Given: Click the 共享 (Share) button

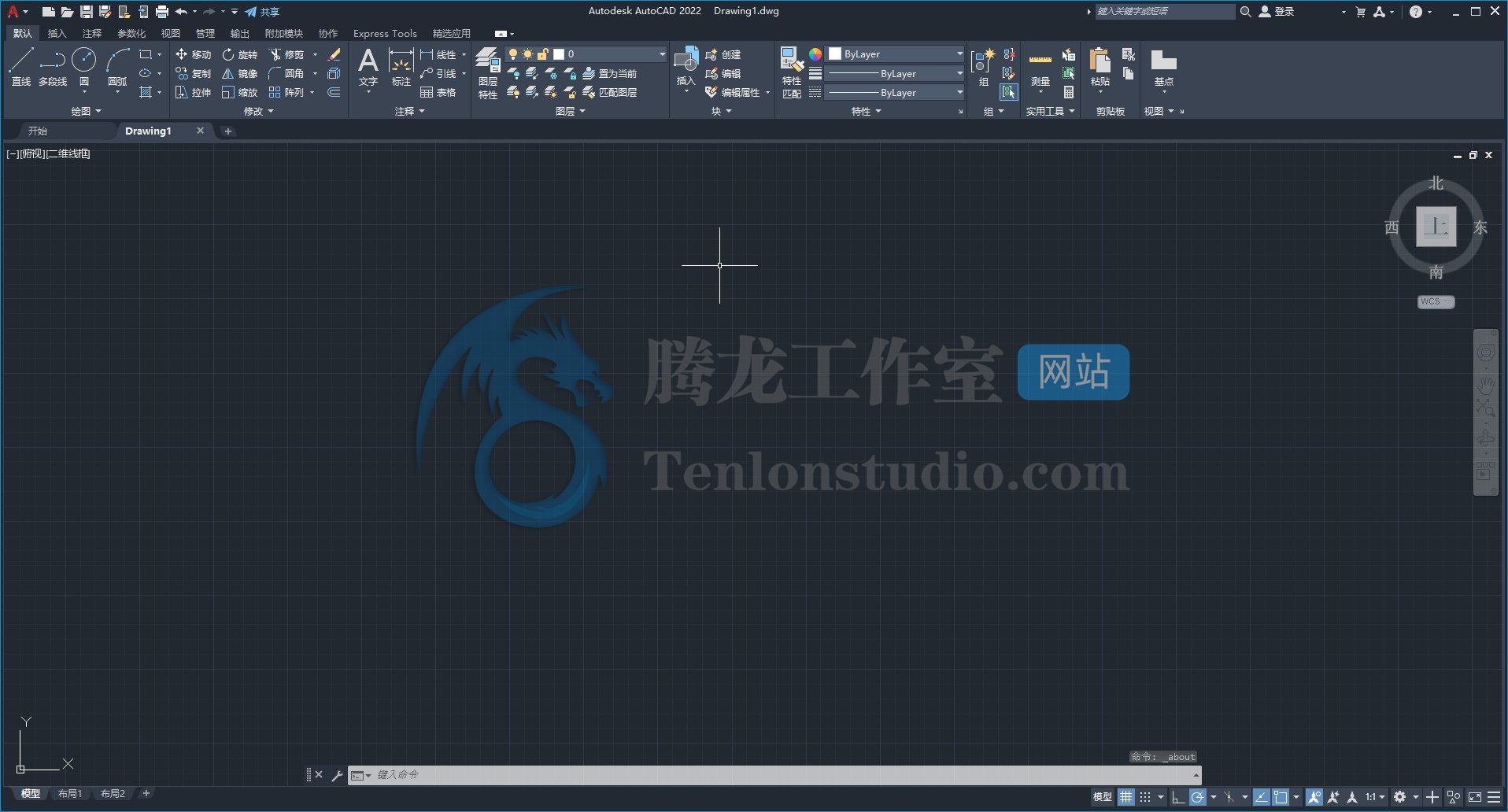Looking at the screenshot, I should pyautogui.click(x=262, y=12).
